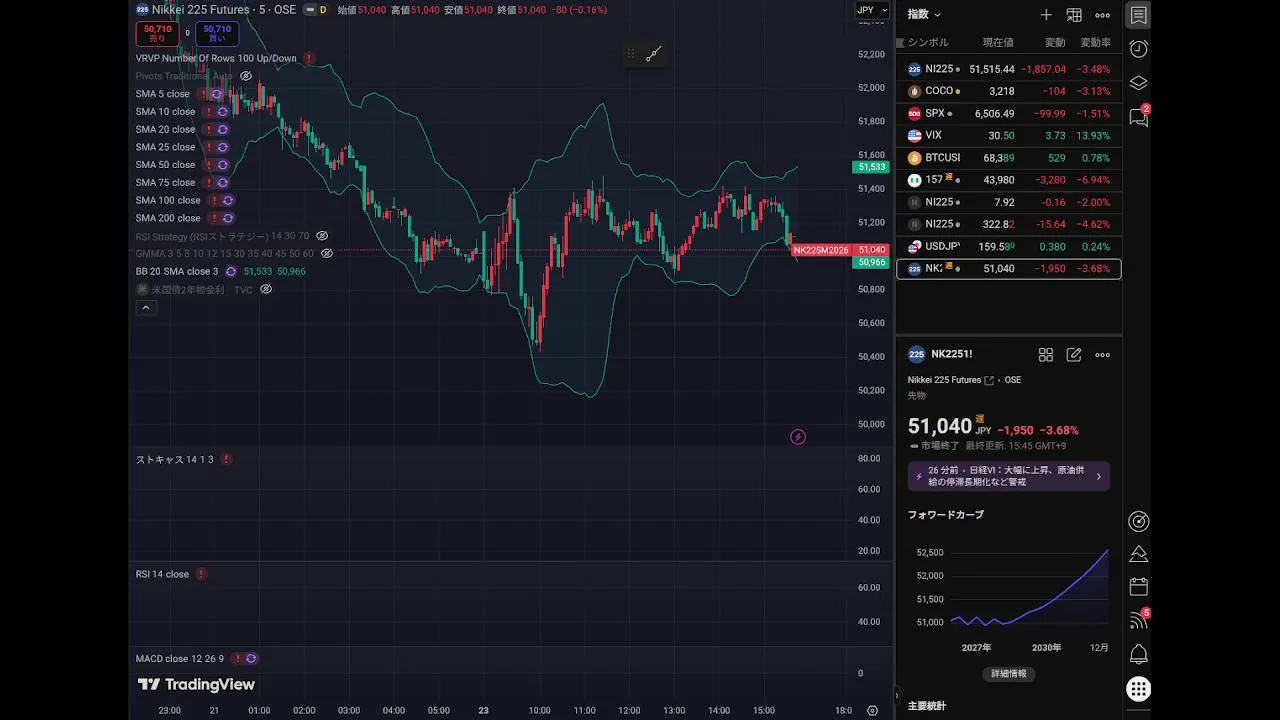Open the news feed broadcast icon
This screenshot has height=720, width=1280.
click(1138, 620)
